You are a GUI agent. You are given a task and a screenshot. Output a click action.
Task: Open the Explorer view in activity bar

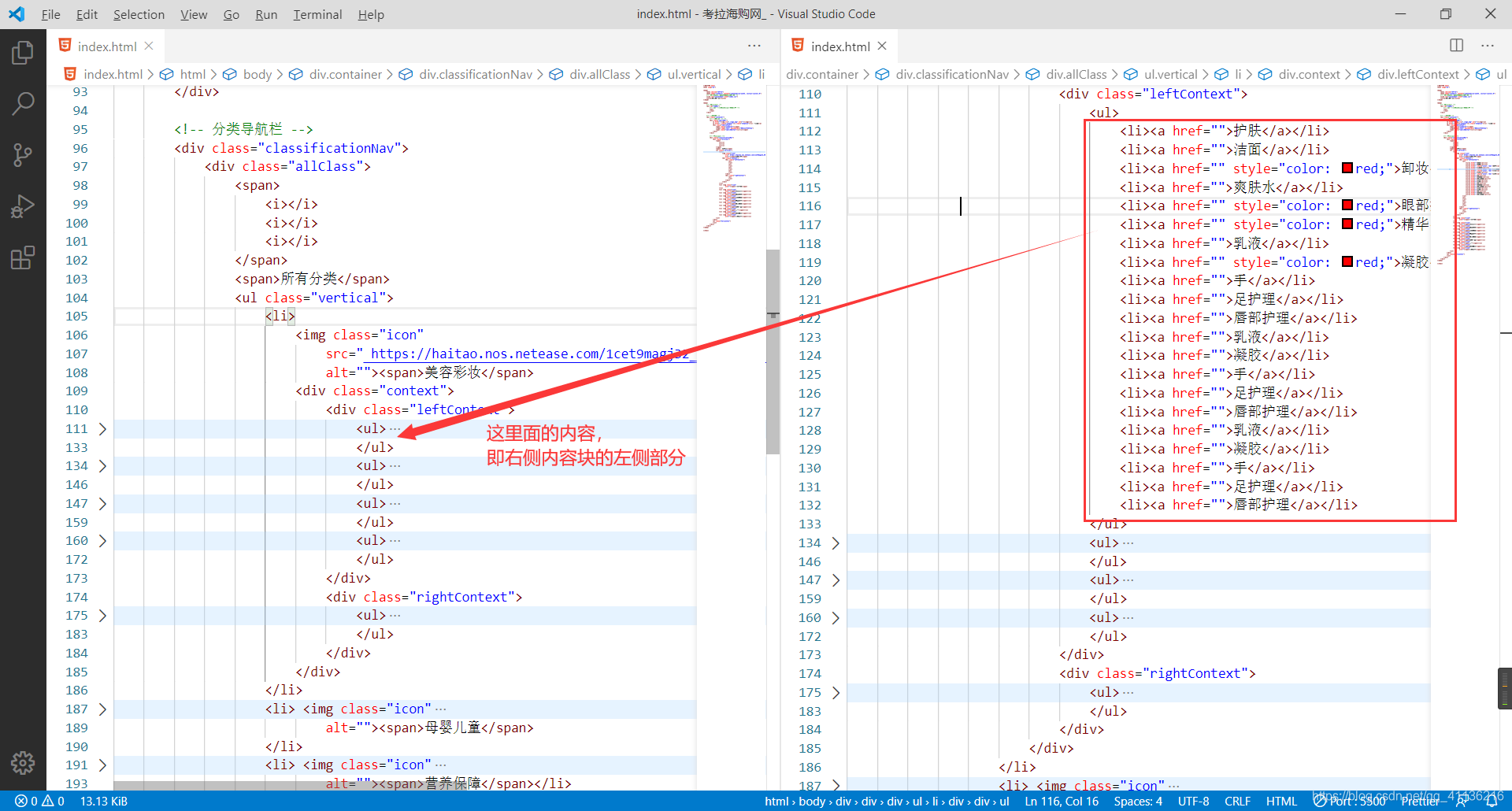coord(23,53)
